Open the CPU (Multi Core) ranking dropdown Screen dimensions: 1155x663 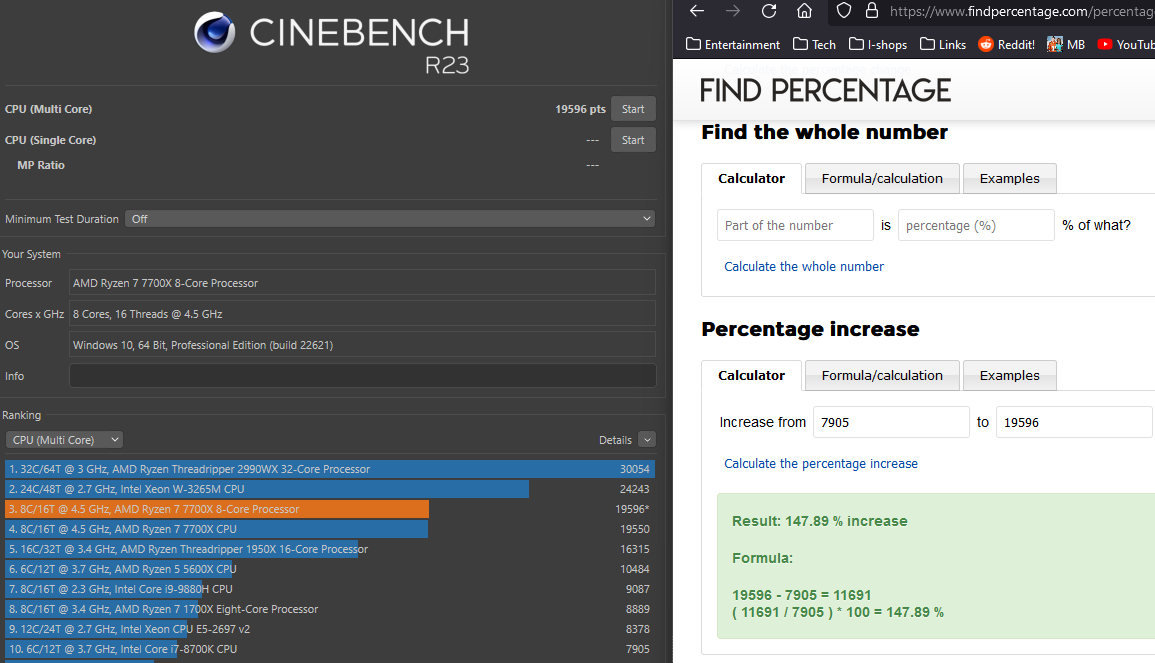tap(64, 440)
